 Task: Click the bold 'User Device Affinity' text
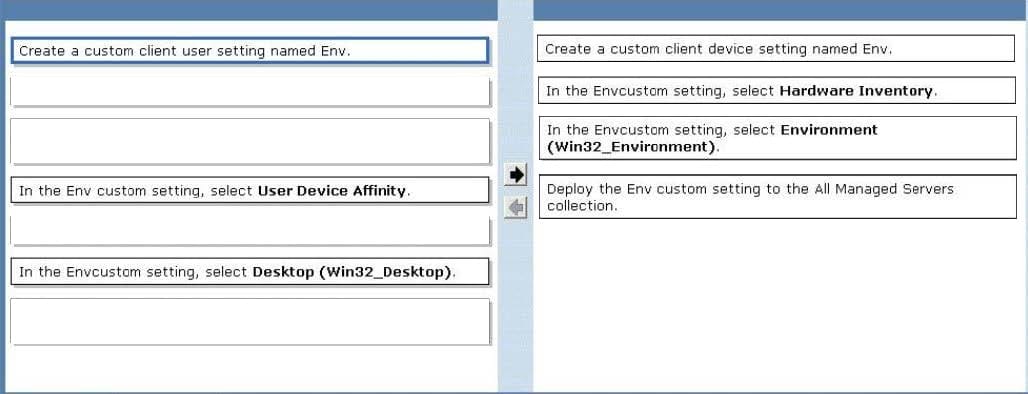[x=332, y=191]
